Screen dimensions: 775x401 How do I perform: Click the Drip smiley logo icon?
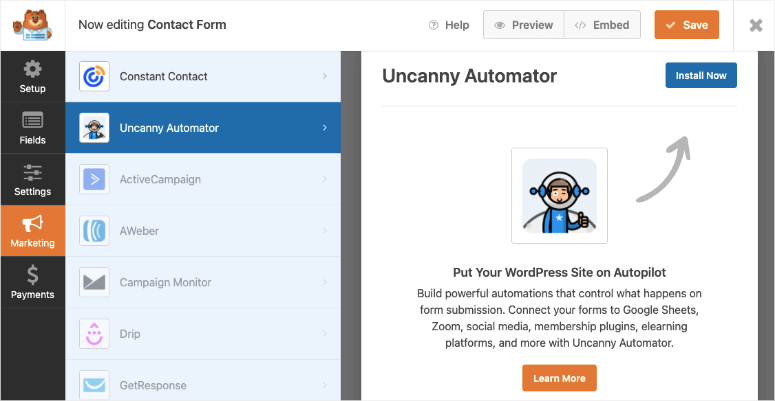[95, 334]
